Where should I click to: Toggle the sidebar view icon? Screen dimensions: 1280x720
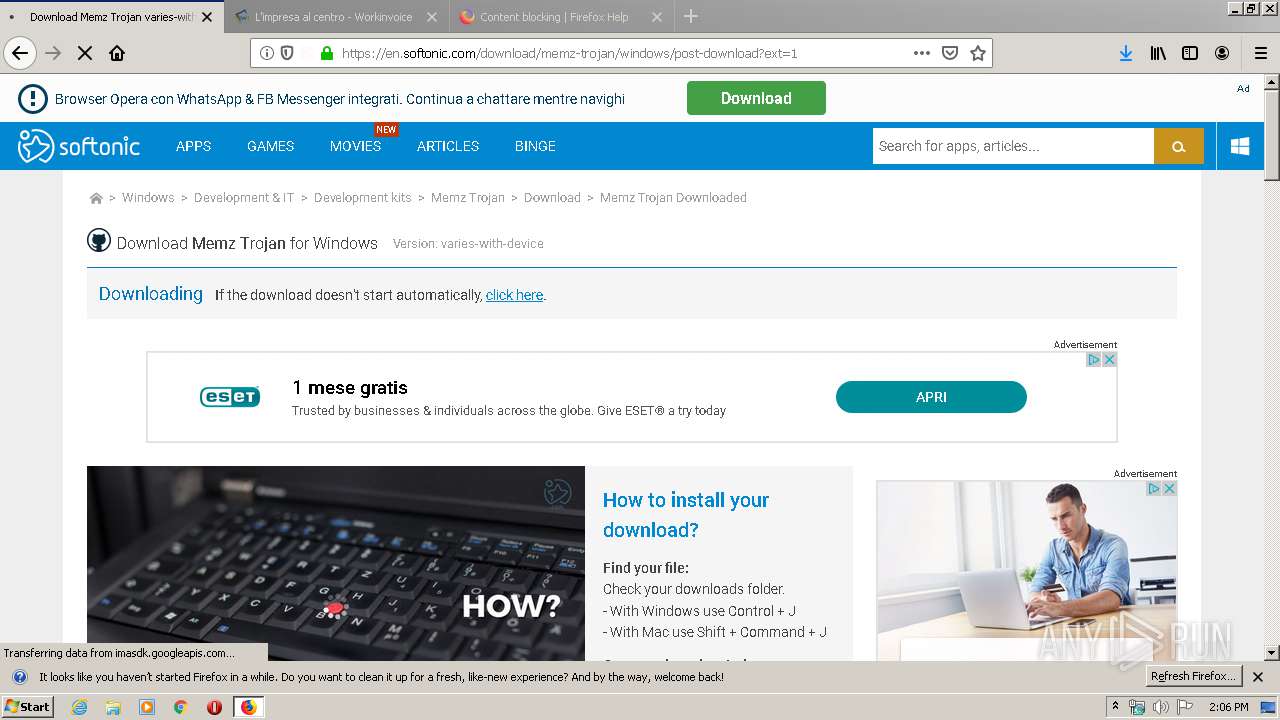click(1190, 53)
